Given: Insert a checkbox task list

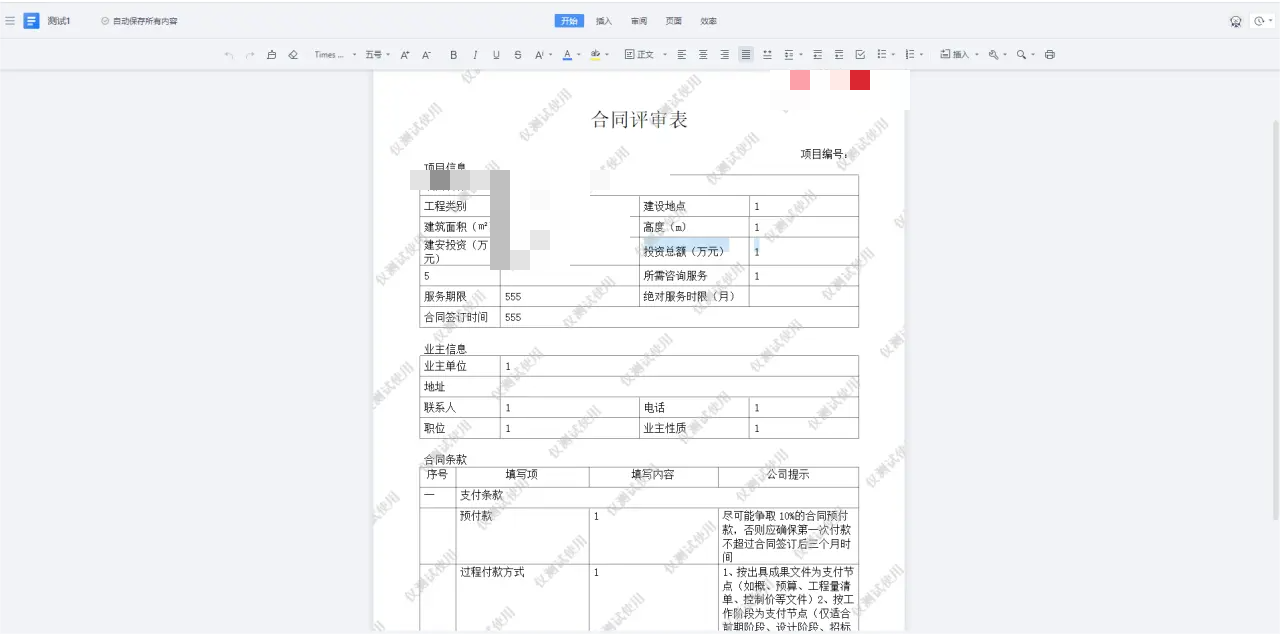Looking at the screenshot, I should click(x=860, y=55).
